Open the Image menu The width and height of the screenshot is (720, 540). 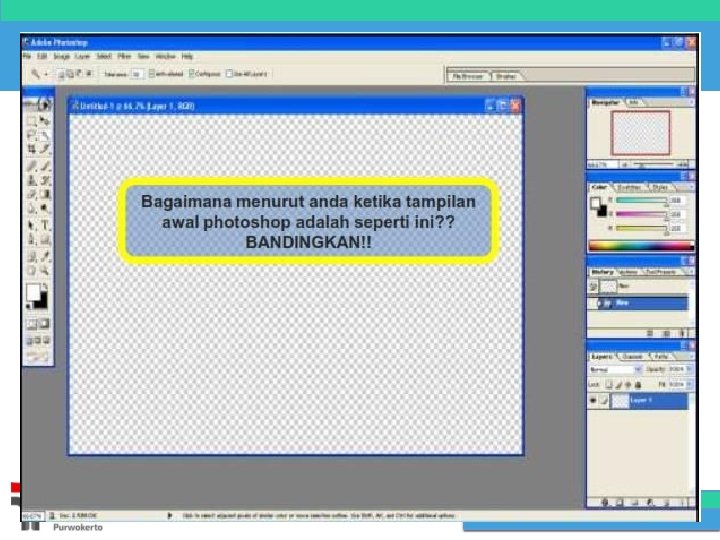pos(62,56)
